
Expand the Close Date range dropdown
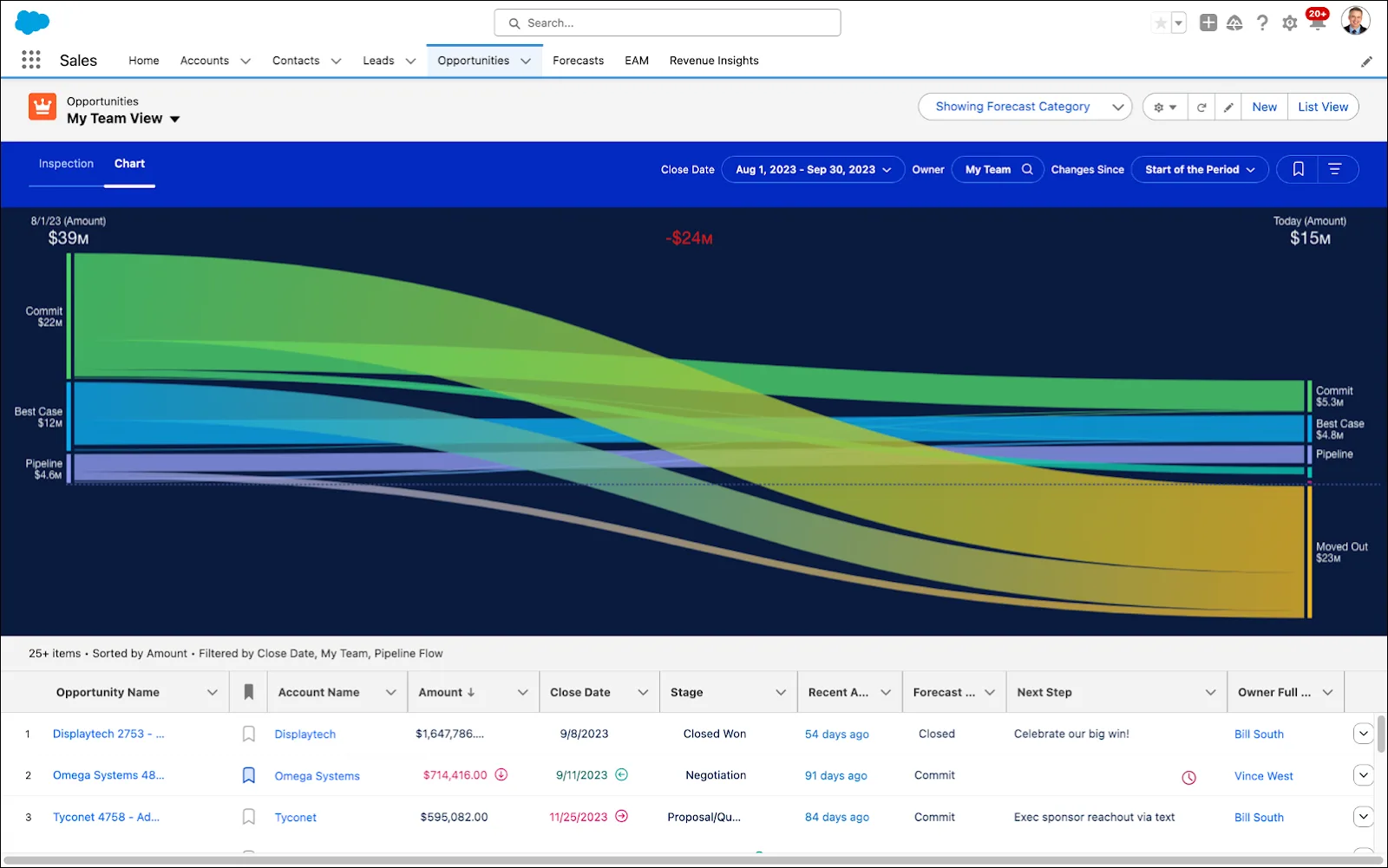(x=813, y=169)
